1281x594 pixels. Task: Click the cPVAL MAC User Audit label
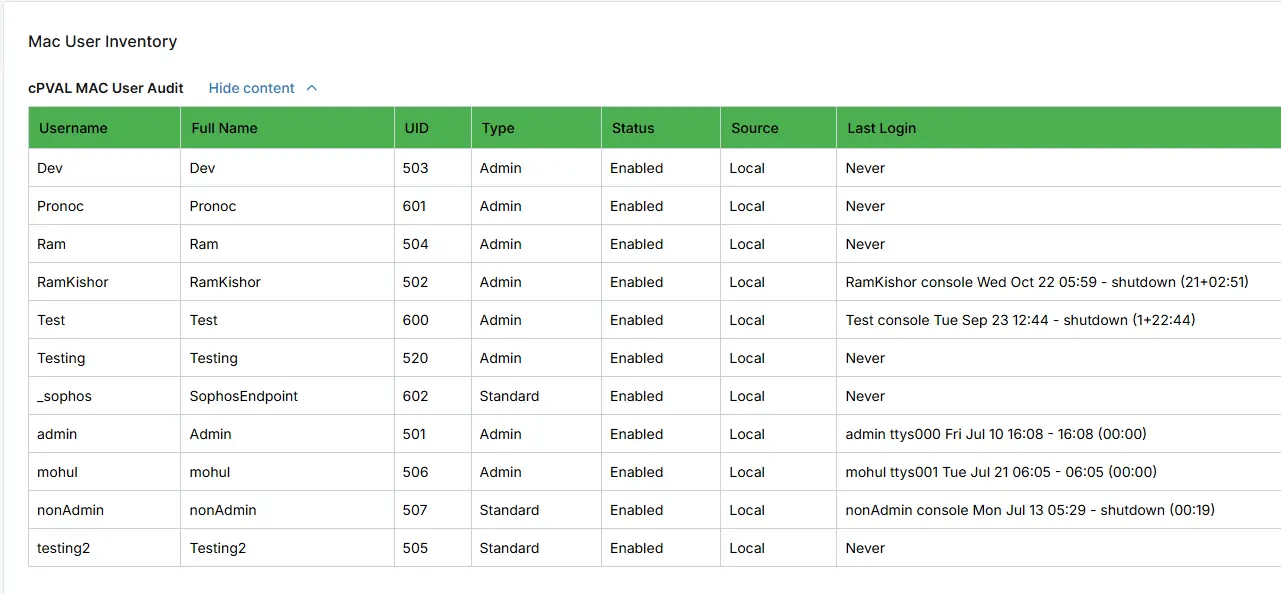tap(106, 88)
